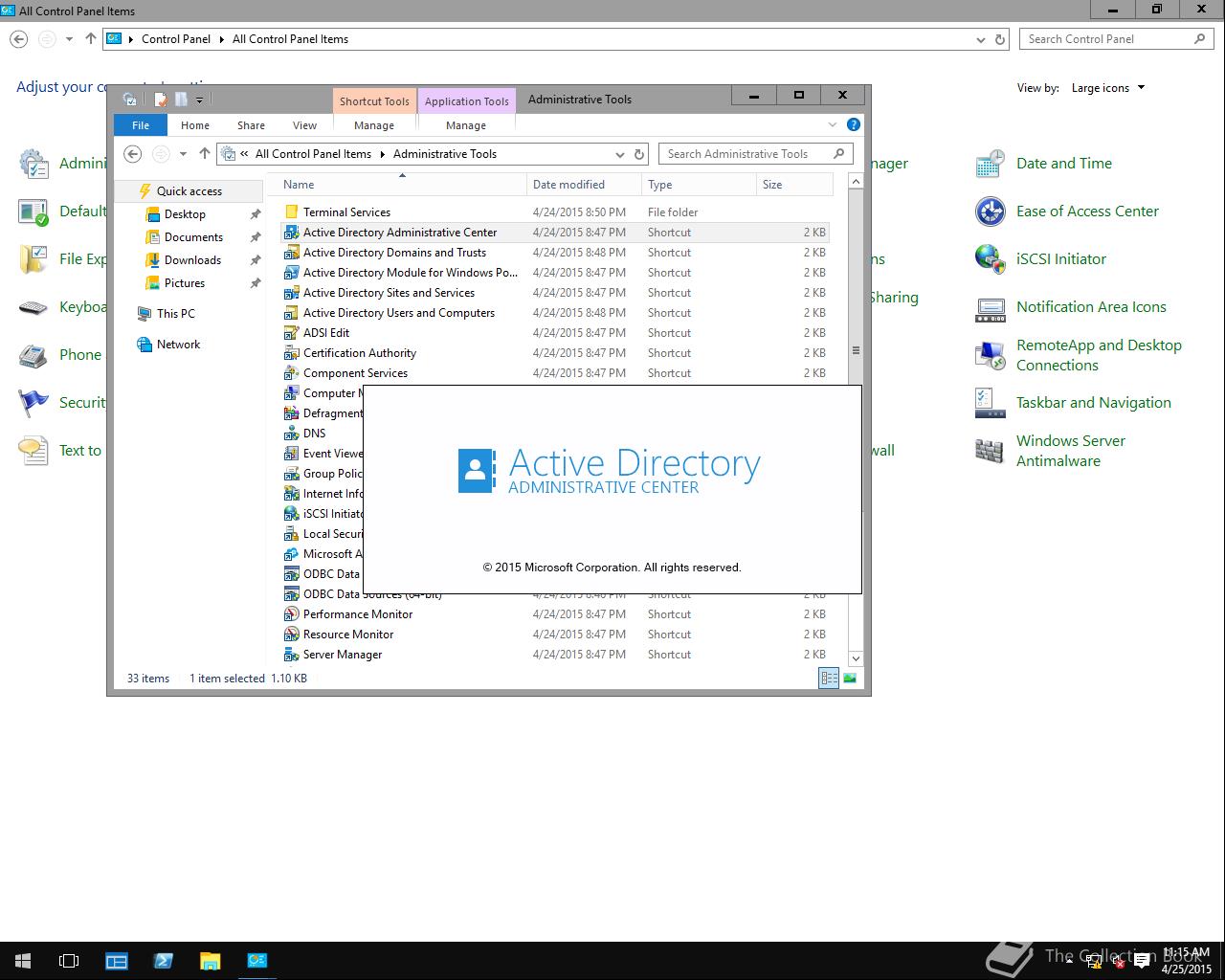Expand the Administrative Tools address history dropdown

[620, 154]
